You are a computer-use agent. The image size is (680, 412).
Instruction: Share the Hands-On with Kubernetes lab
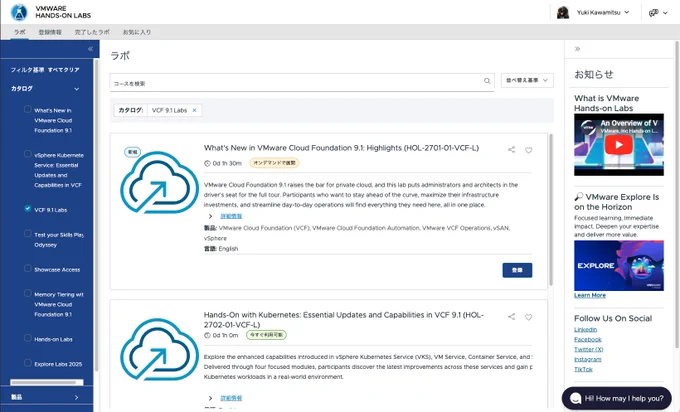pos(512,317)
